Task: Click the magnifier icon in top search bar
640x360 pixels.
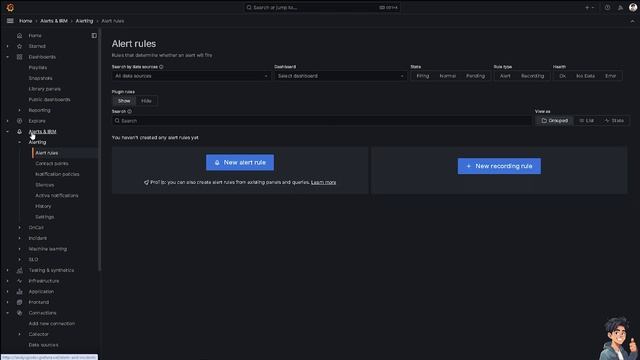Action: tap(249, 7)
